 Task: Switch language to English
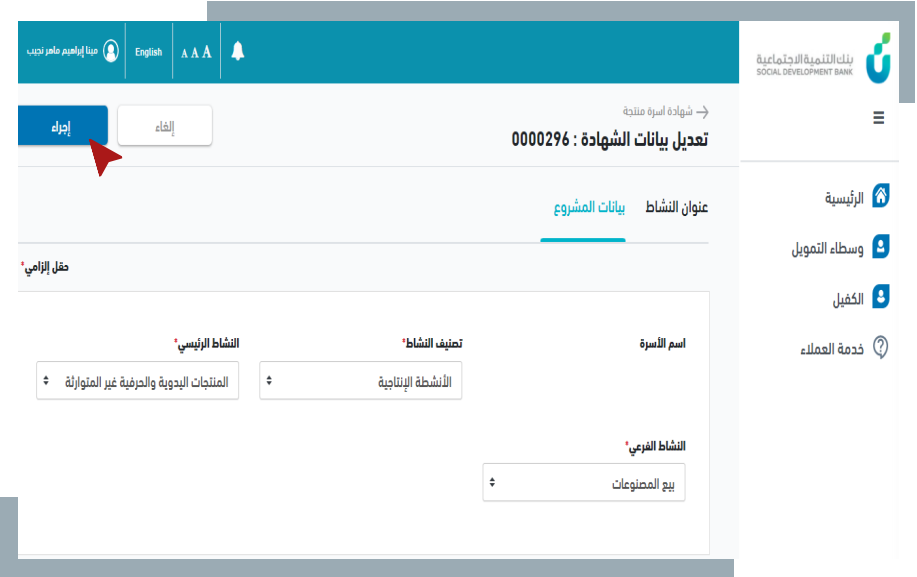click(x=149, y=52)
